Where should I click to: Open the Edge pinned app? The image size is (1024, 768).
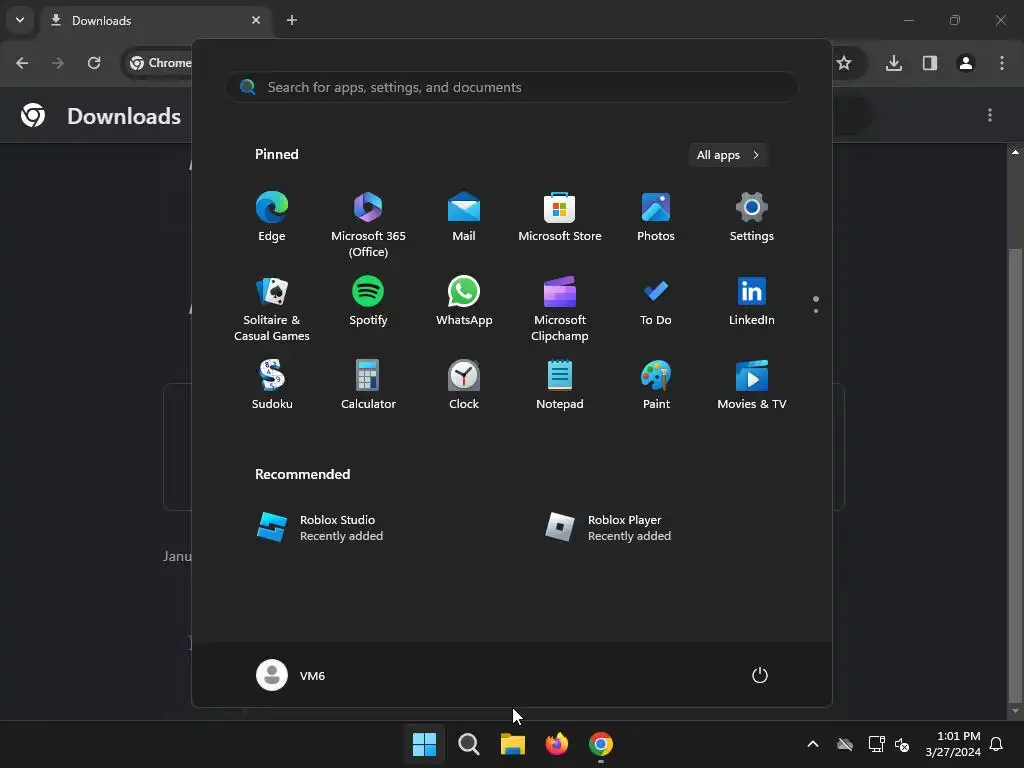pos(272,217)
